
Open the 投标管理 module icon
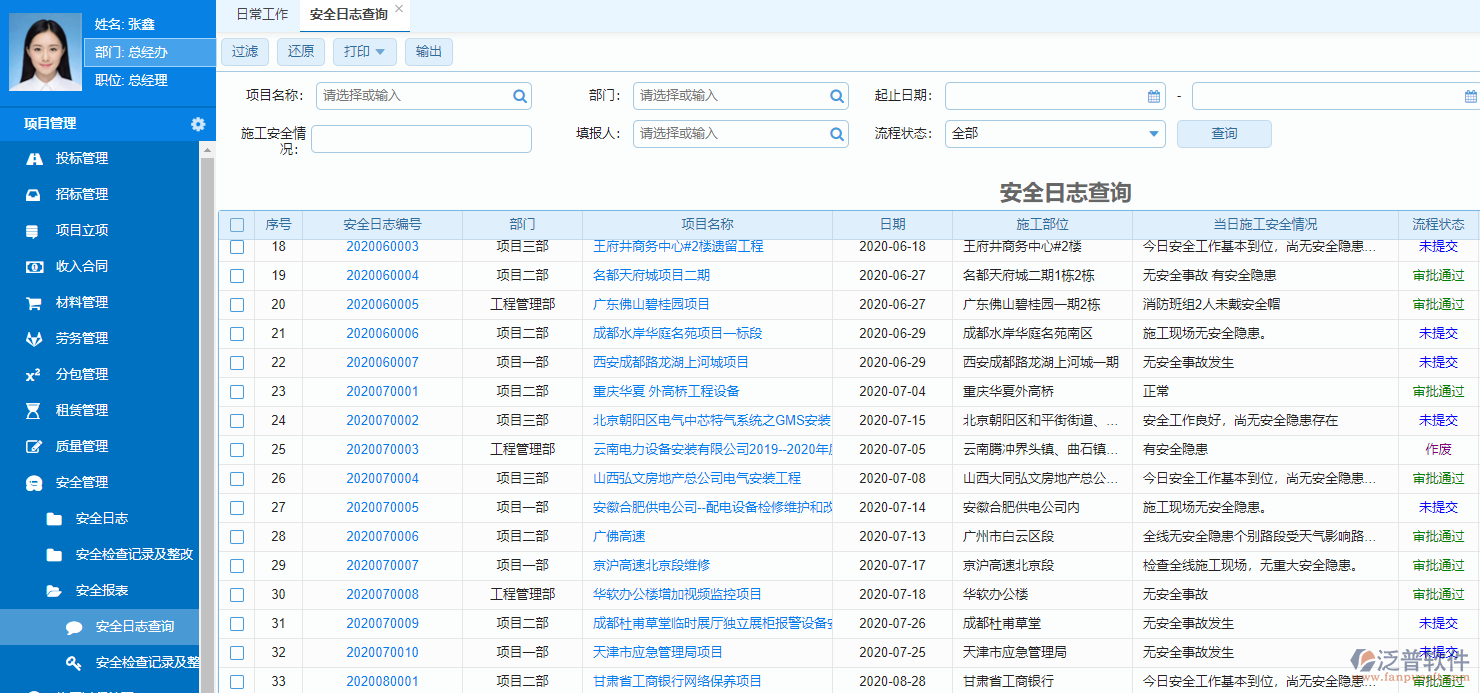pyautogui.click(x=35, y=158)
